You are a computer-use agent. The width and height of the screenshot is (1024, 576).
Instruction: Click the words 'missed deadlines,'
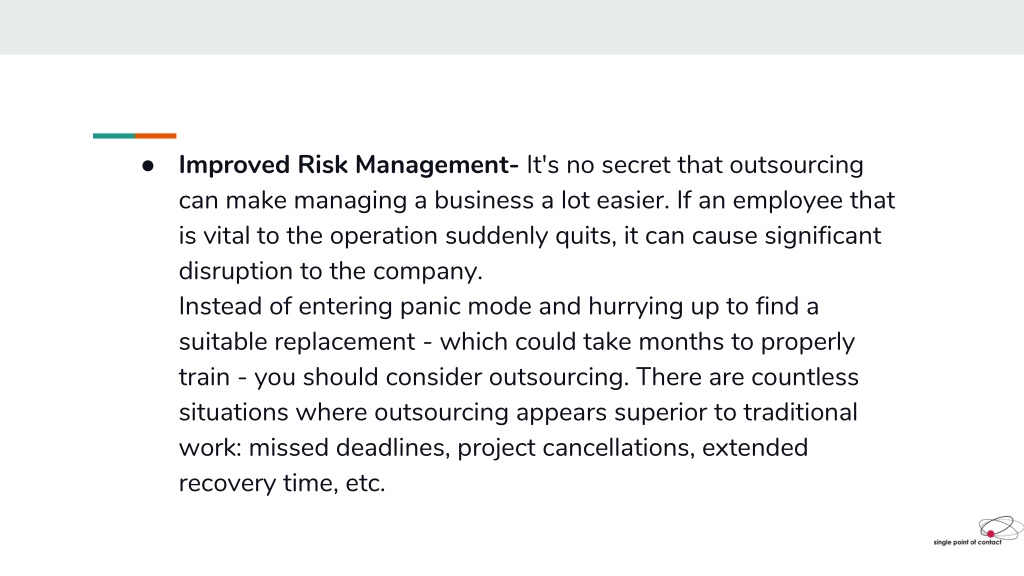coord(349,448)
